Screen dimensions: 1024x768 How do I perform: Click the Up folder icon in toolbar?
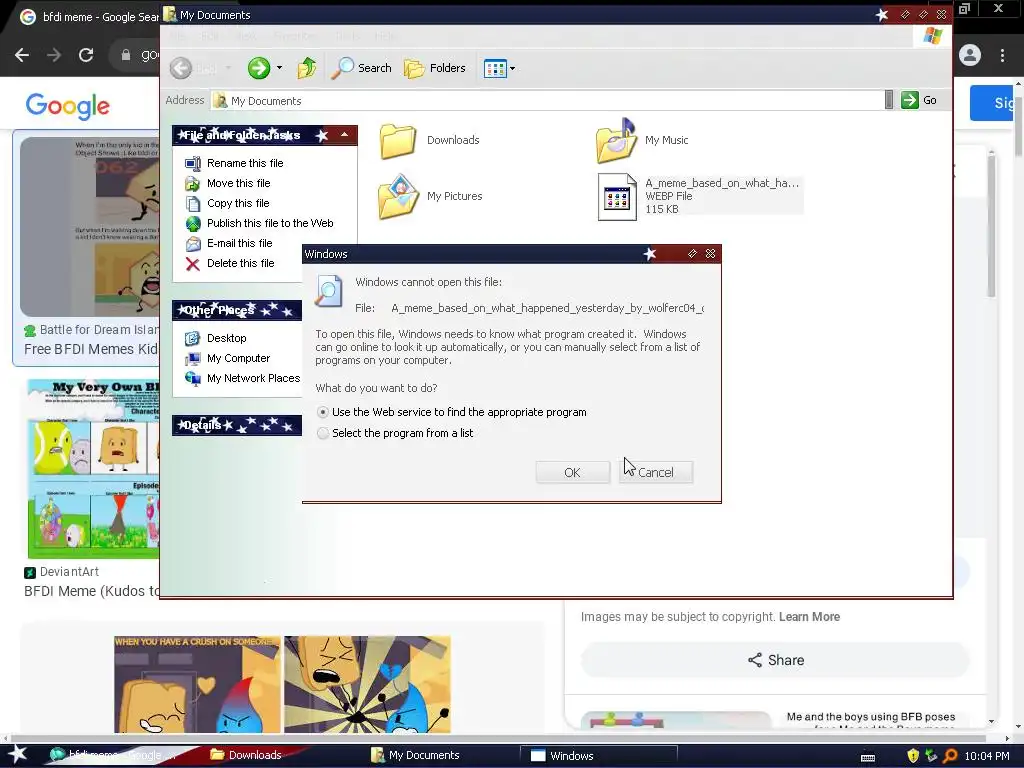click(x=307, y=68)
